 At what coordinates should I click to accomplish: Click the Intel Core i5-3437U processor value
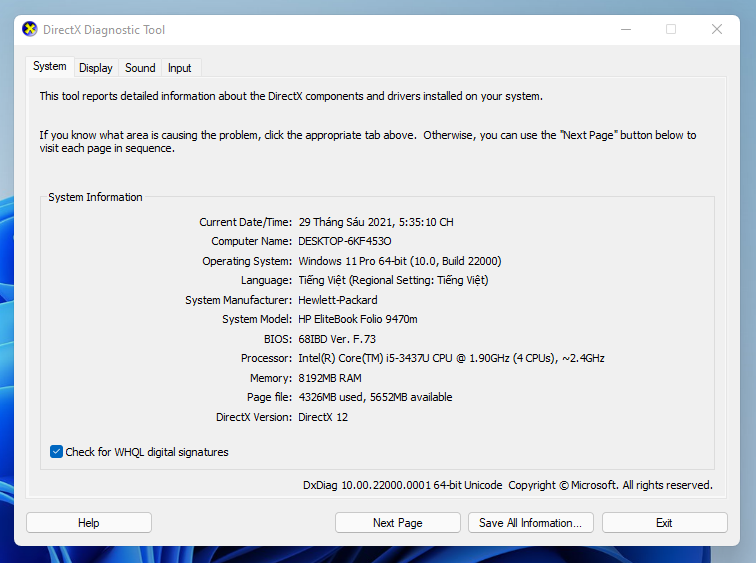point(451,358)
